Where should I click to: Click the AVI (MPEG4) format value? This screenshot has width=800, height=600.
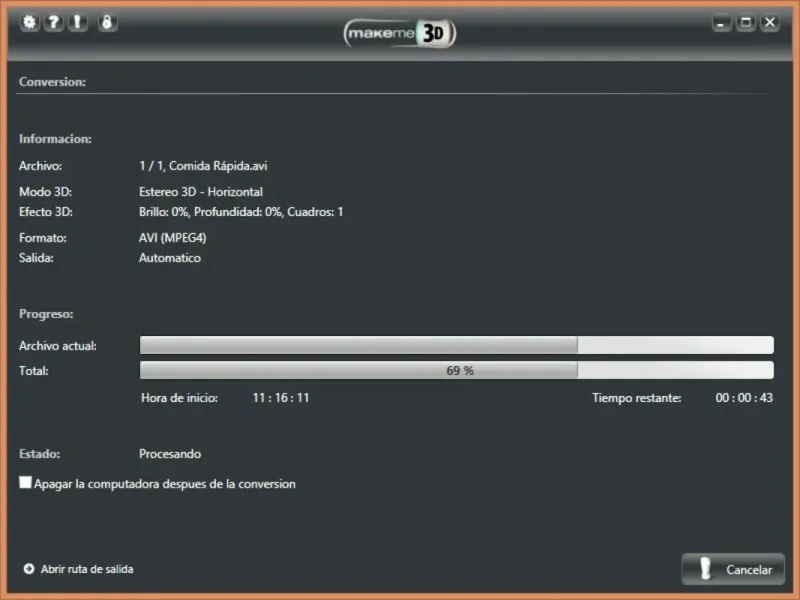172,238
